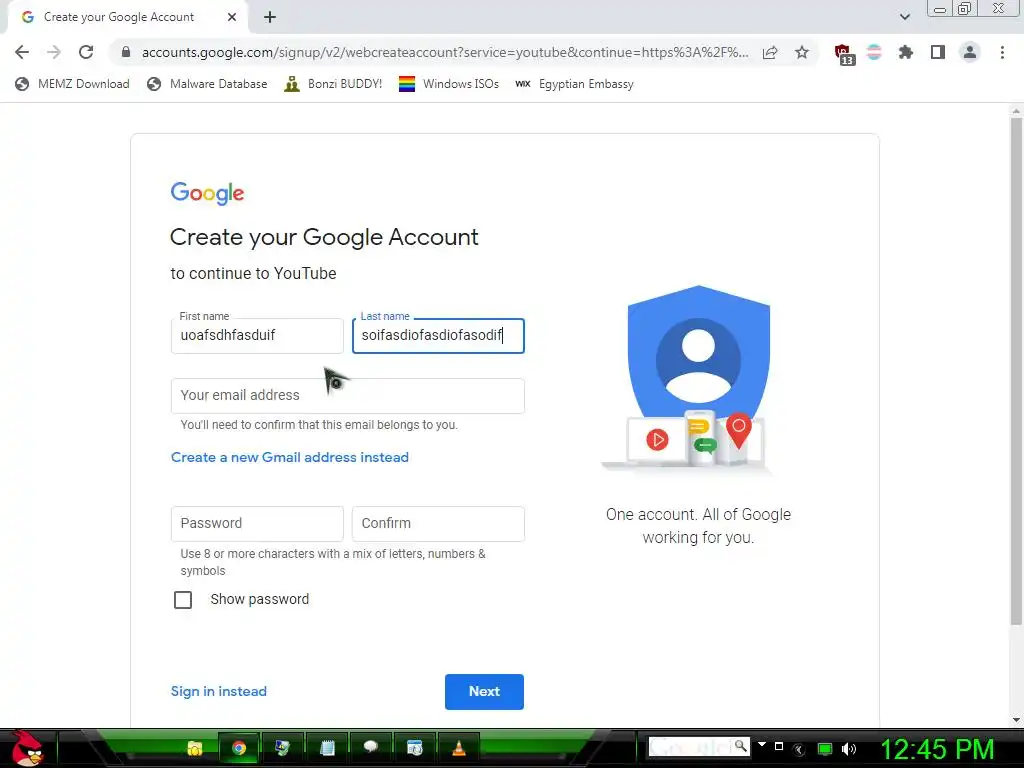Click the small square tray icon
Viewport: 1024px width, 768px height.
tap(778, 746)
